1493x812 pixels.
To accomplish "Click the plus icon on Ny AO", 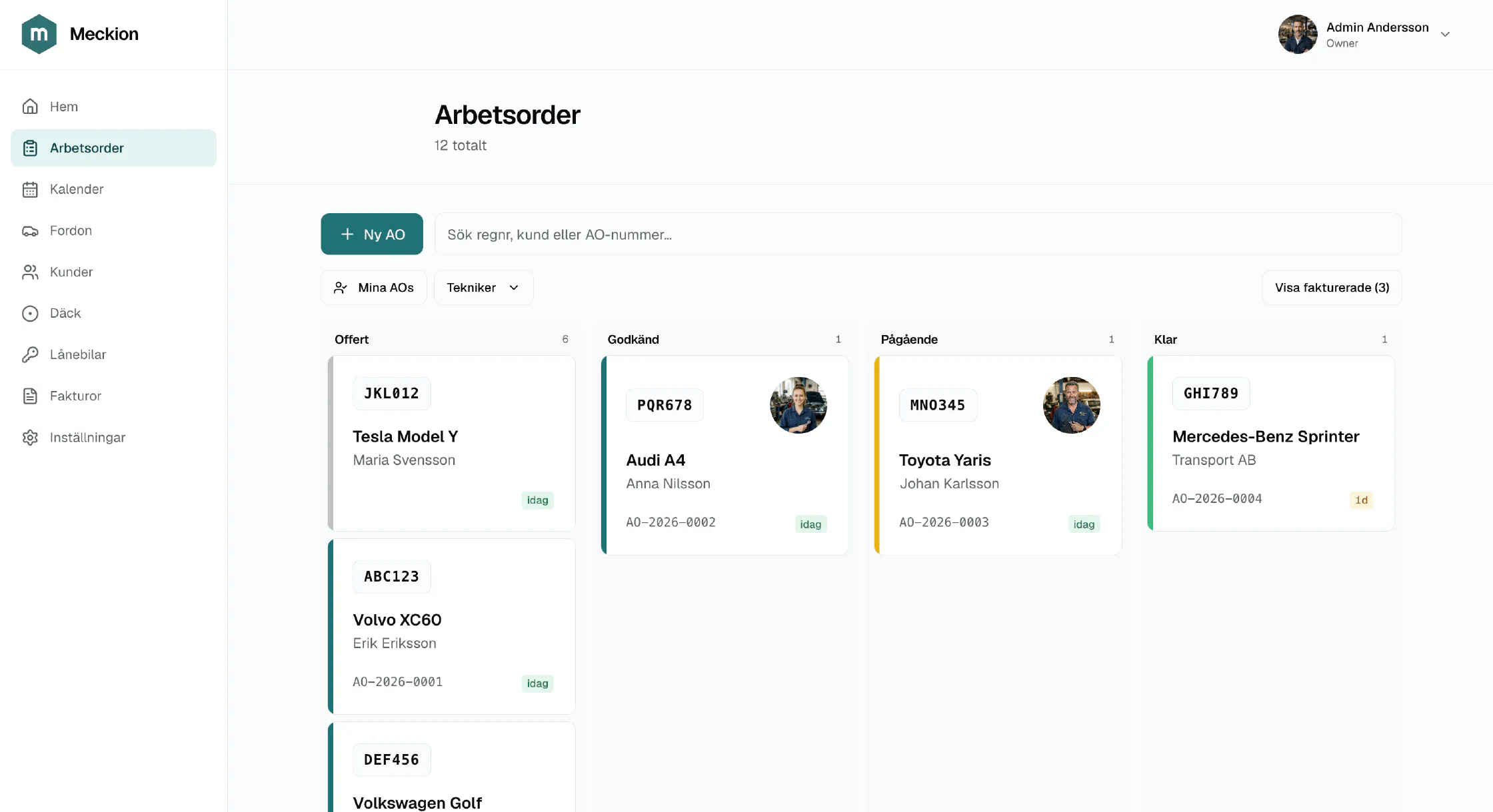I will point(347,234).
